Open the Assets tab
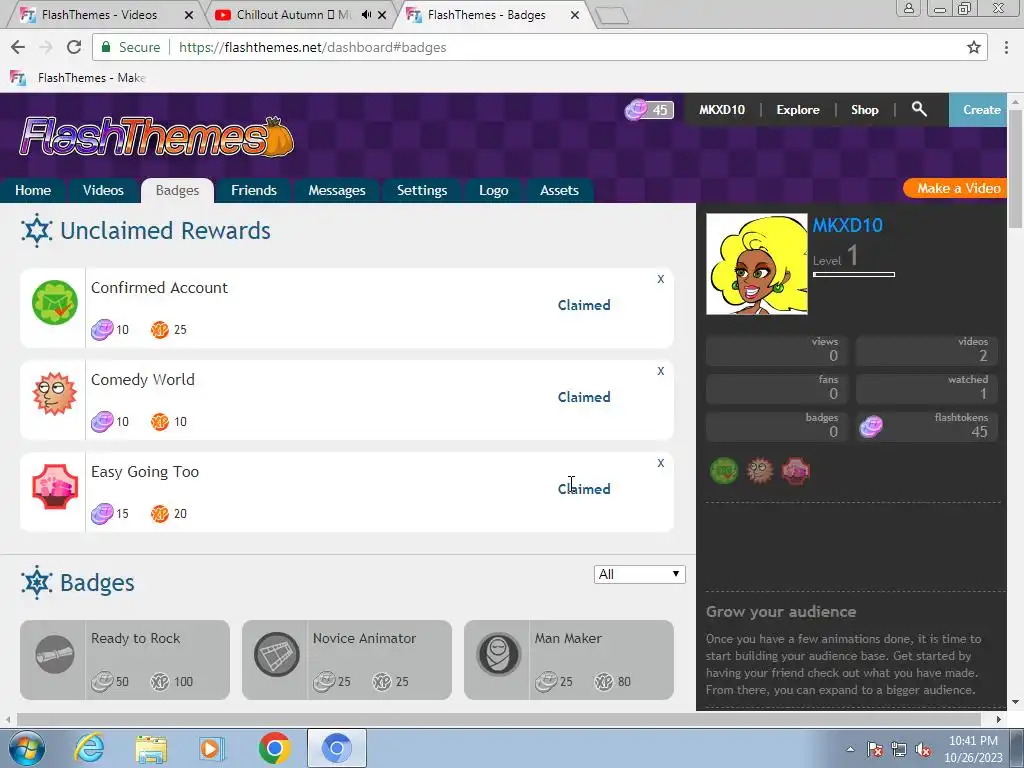Image resolution: width=1024 pixels, height=768 pixels. (x=560, y=190)
